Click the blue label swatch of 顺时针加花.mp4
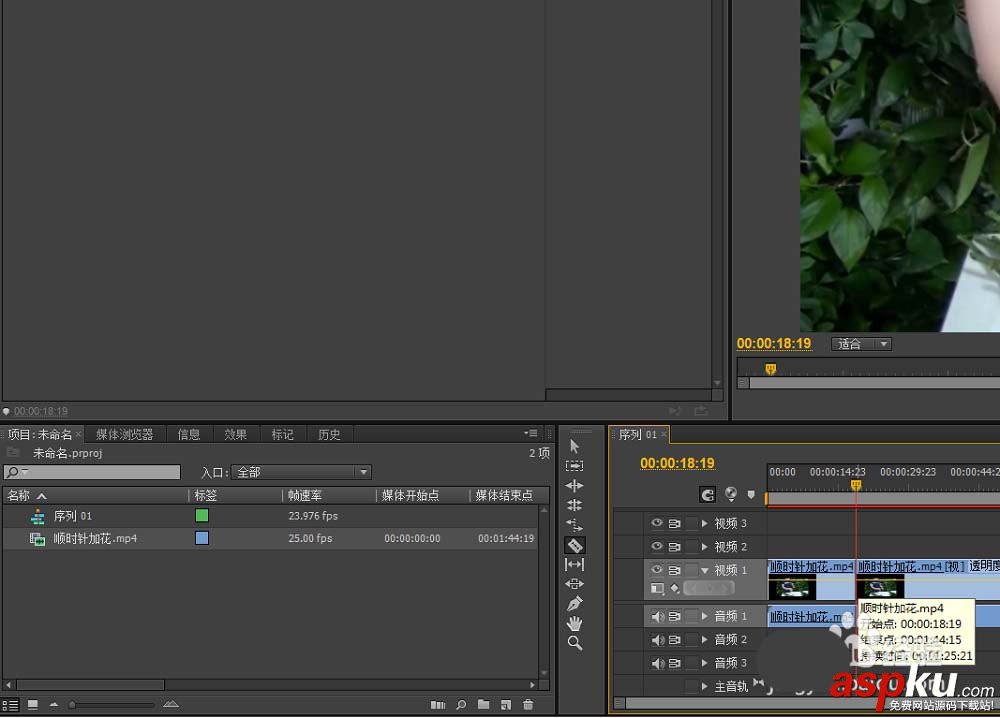 202,538
